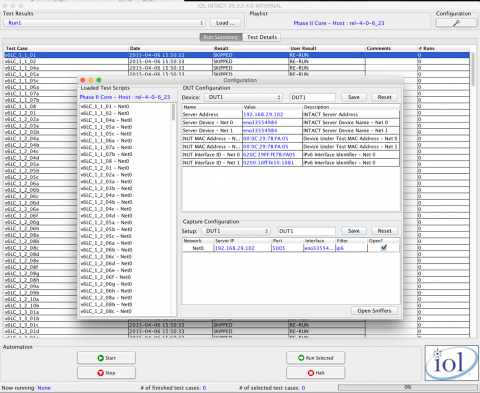
Task: Open Configuration with the wrench icon button
Action: click(456, 23)
